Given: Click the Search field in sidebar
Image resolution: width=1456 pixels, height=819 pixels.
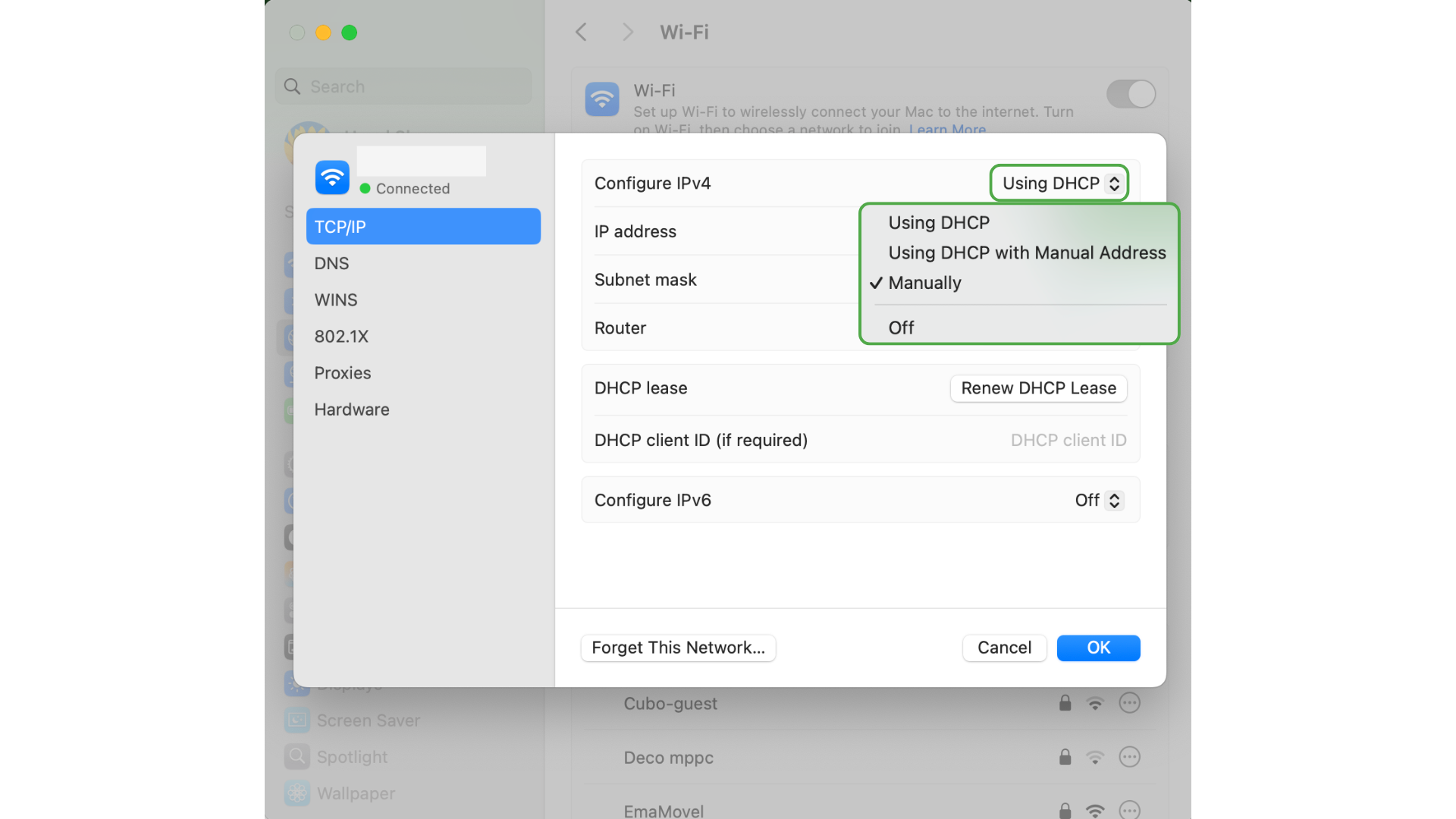Looking at the screenshot, I should pos(403,86).
